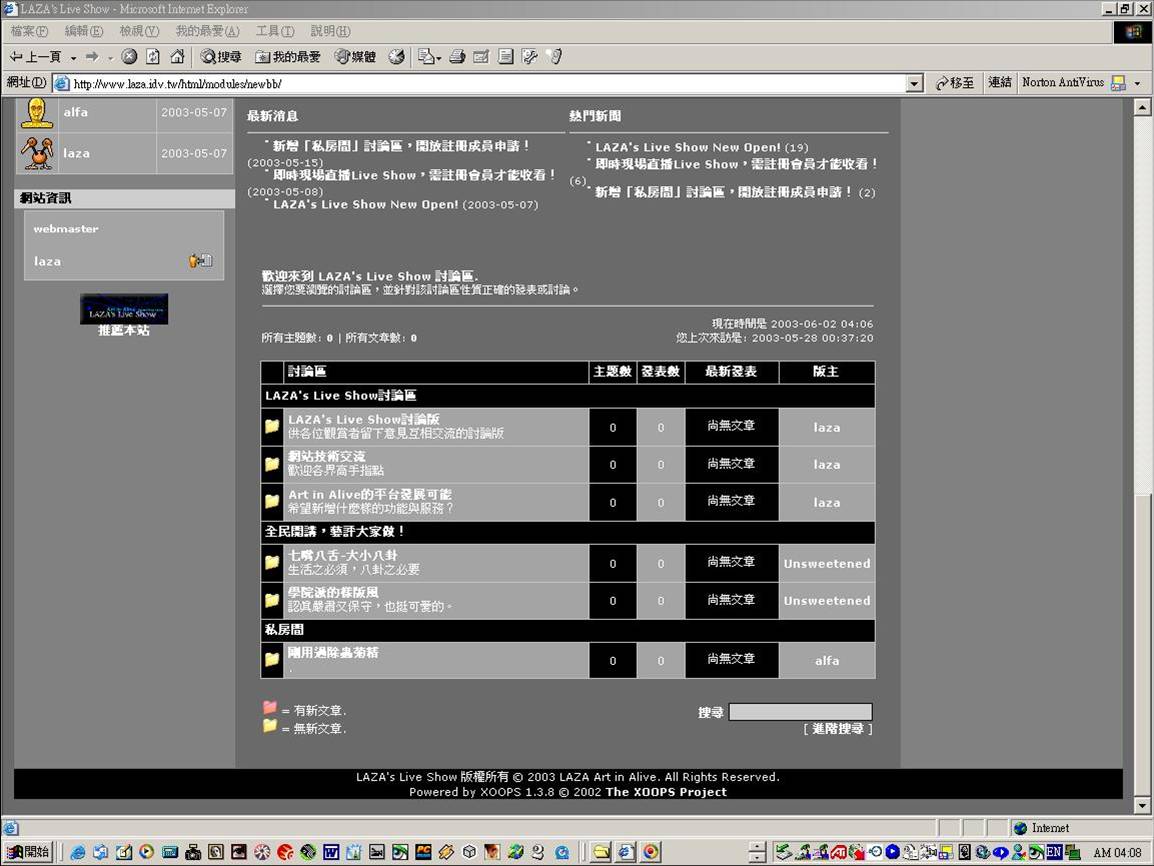
Task: Open the 網站技術交流 forum link
Action: [326, 456]
